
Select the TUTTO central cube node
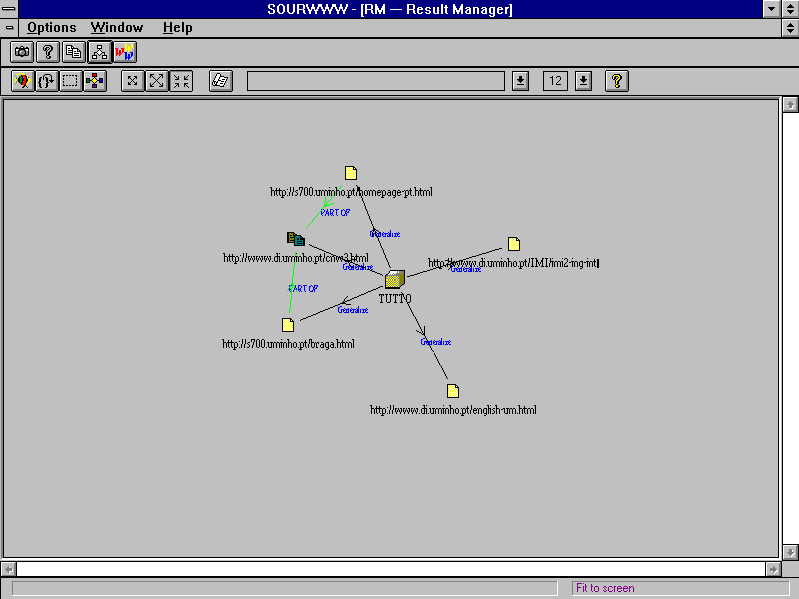[395, 279]
